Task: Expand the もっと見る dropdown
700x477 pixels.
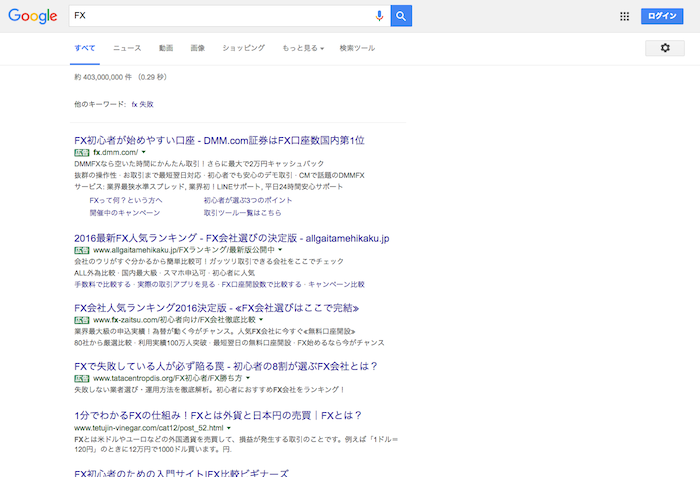Action: click(x=303, y=48)
